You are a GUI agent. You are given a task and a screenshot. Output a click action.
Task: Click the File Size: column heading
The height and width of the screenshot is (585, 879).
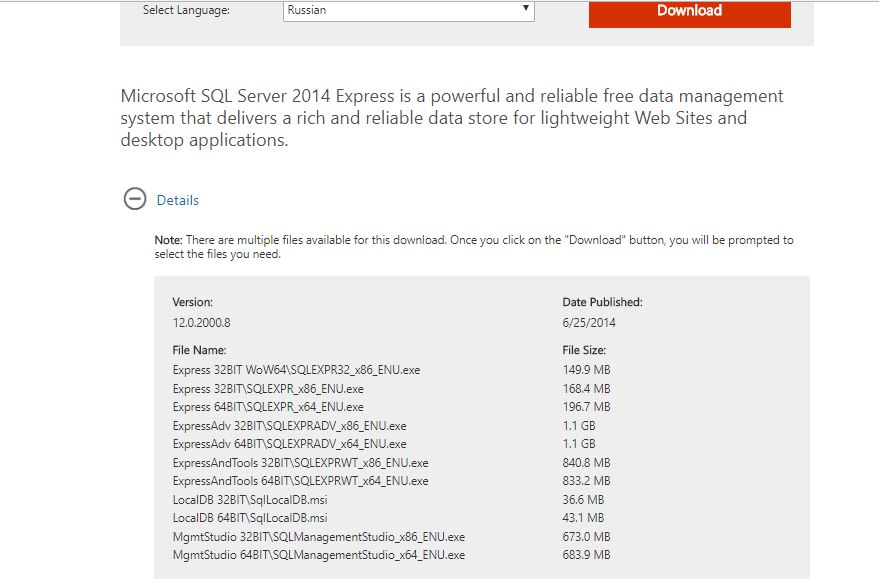(x=584, y=350)
